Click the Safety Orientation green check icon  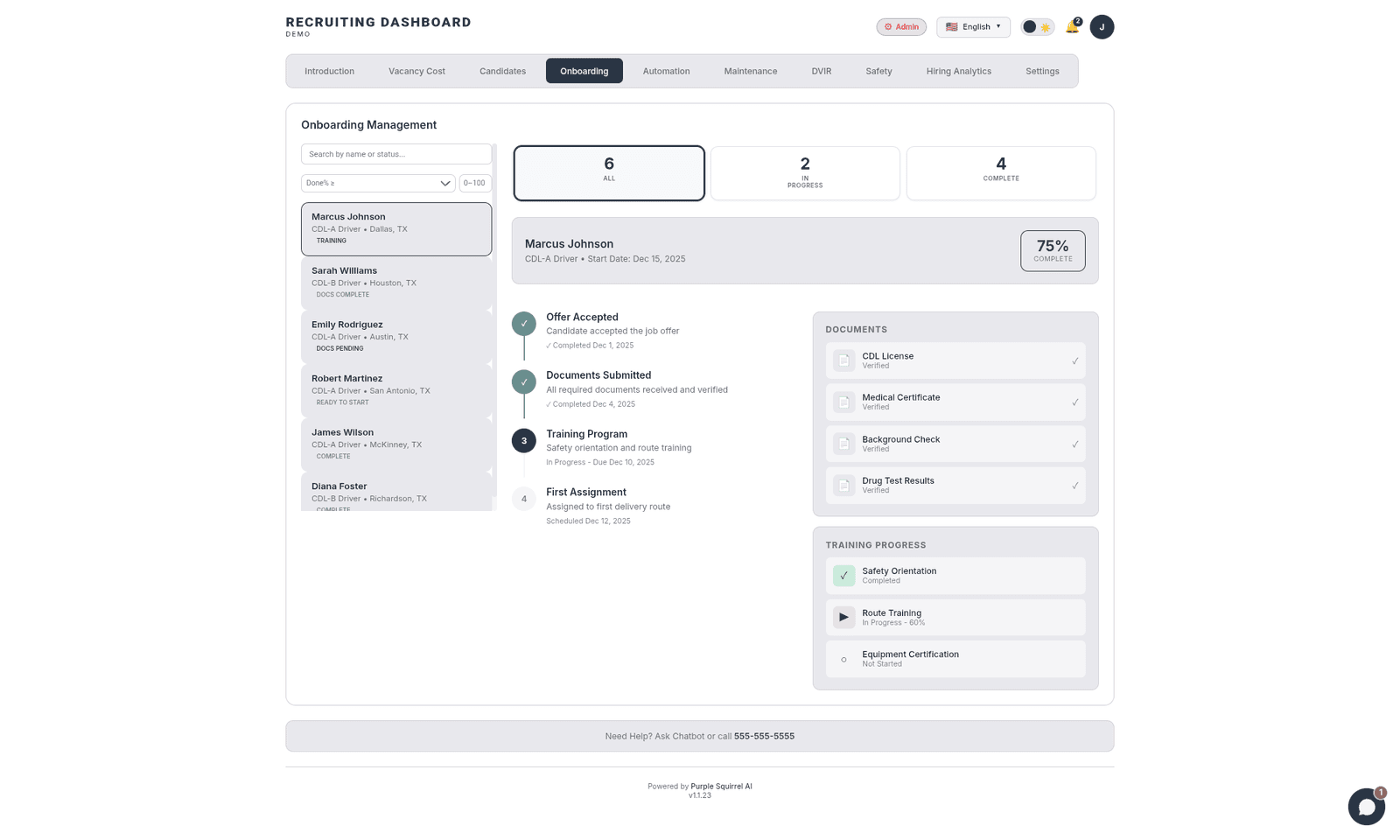click(x=843, y=575)
